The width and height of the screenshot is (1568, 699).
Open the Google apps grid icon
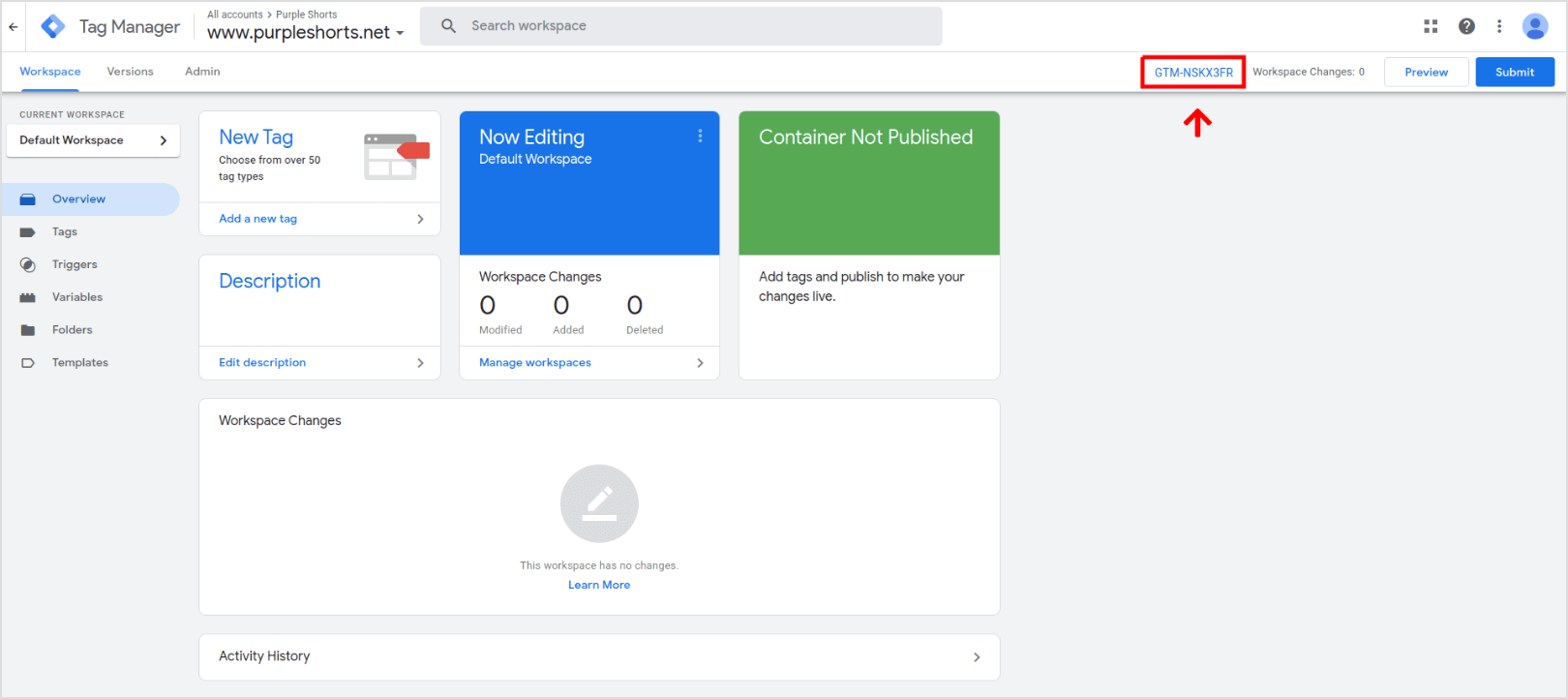click(1431, 26)
